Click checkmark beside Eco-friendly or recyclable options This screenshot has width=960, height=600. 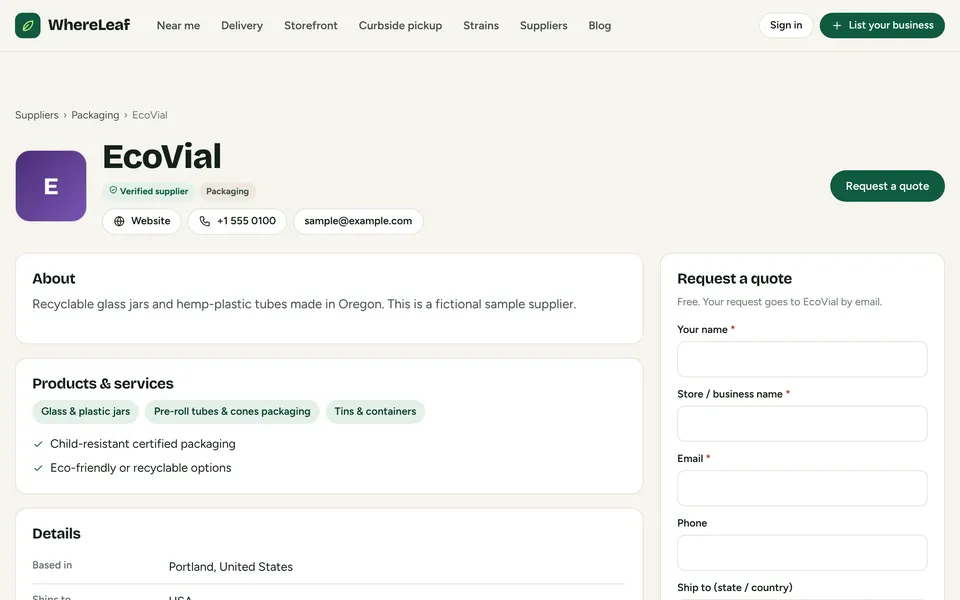tap(38, 468)
